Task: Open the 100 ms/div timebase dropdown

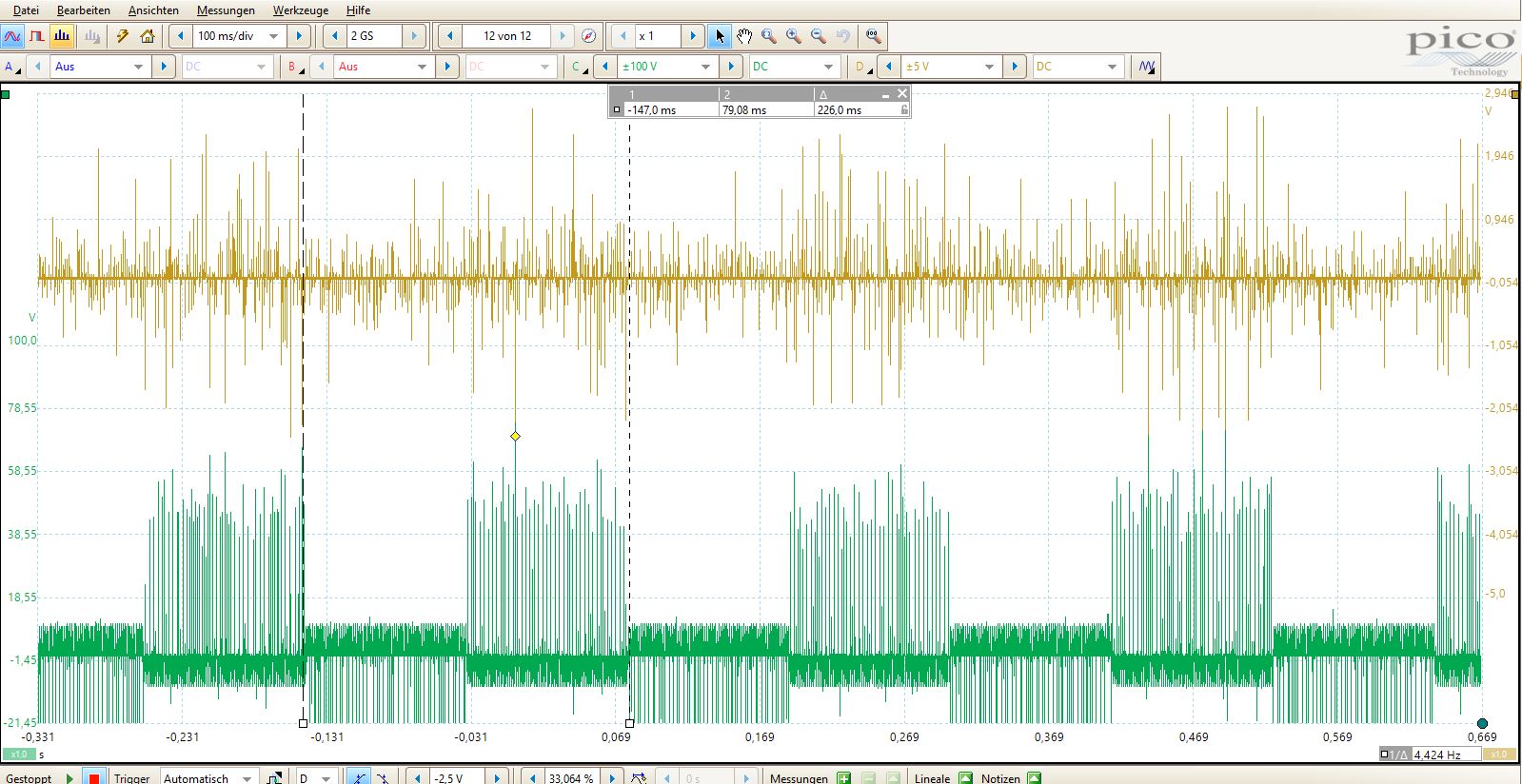Action: 273,36
